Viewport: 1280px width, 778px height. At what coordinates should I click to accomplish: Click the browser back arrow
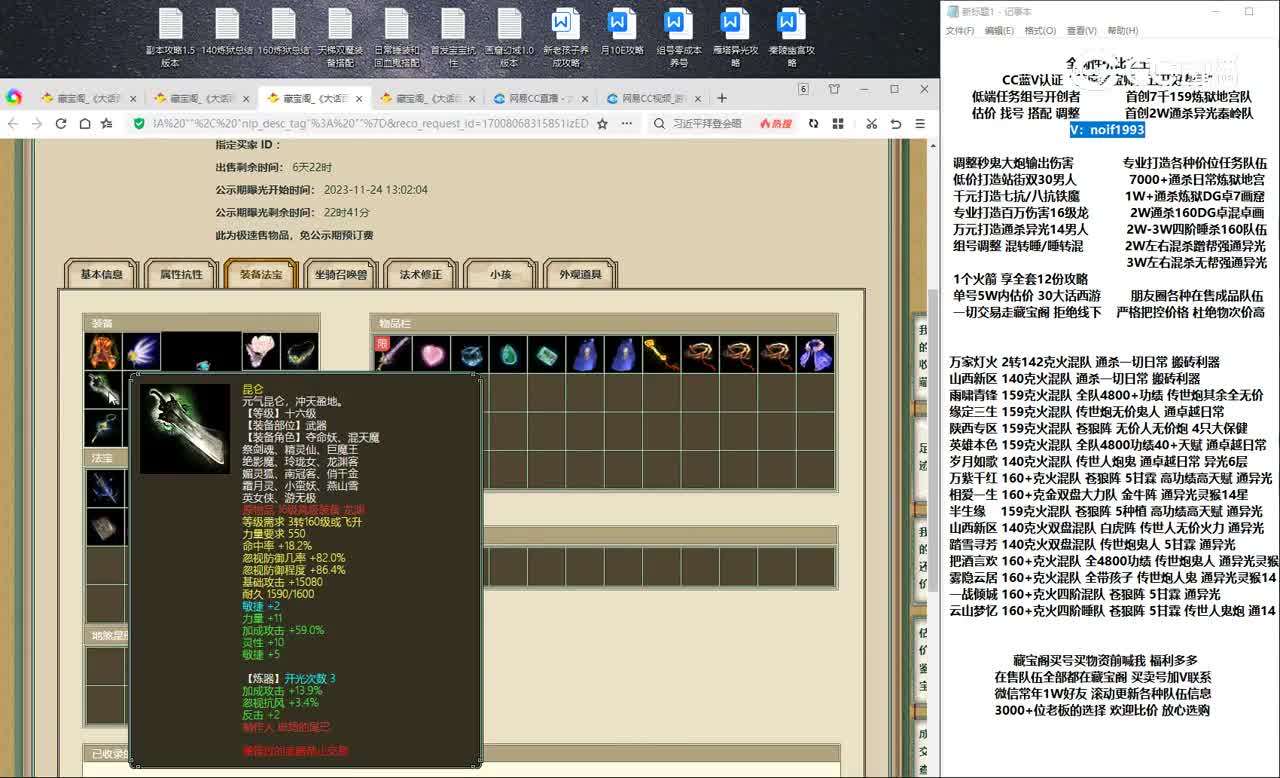13,123
